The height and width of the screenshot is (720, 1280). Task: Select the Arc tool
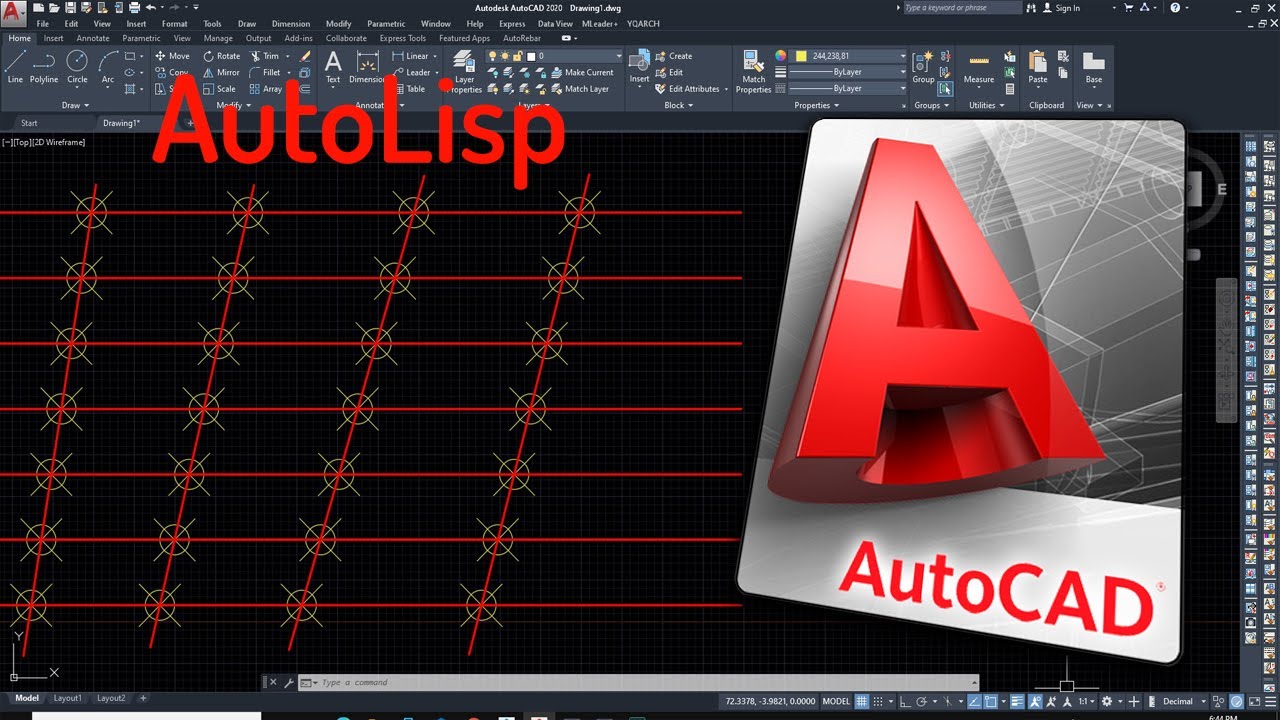(108, 67)
